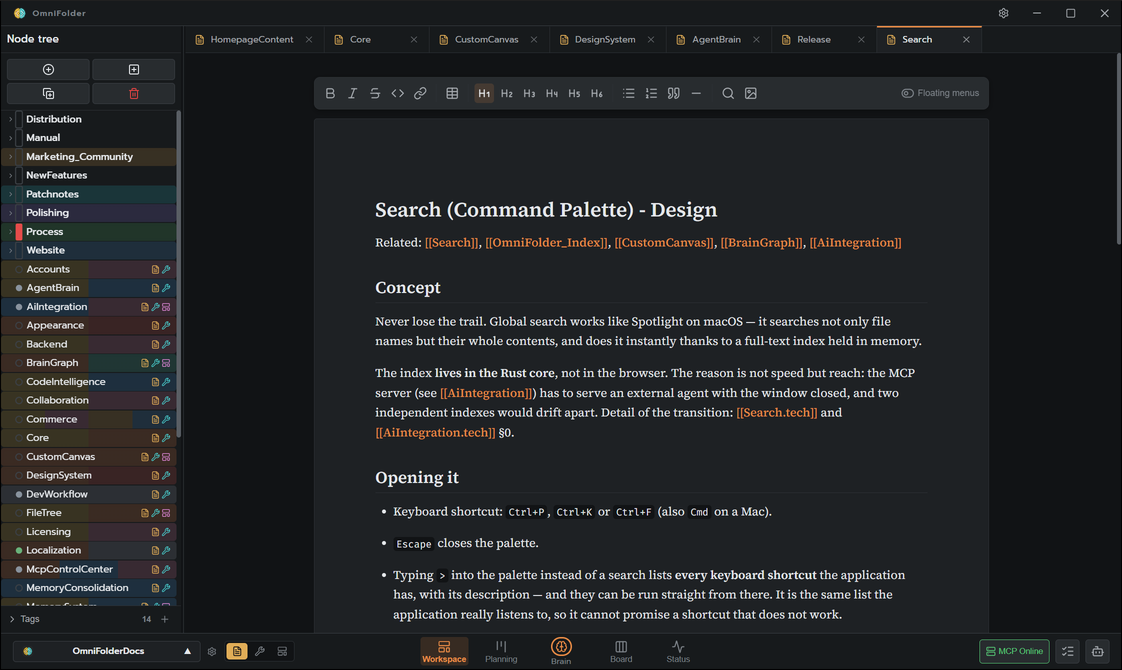Expand the Process folder
Image resolution: width=1122 pixels, height=670 pixels.
[11, 232]
